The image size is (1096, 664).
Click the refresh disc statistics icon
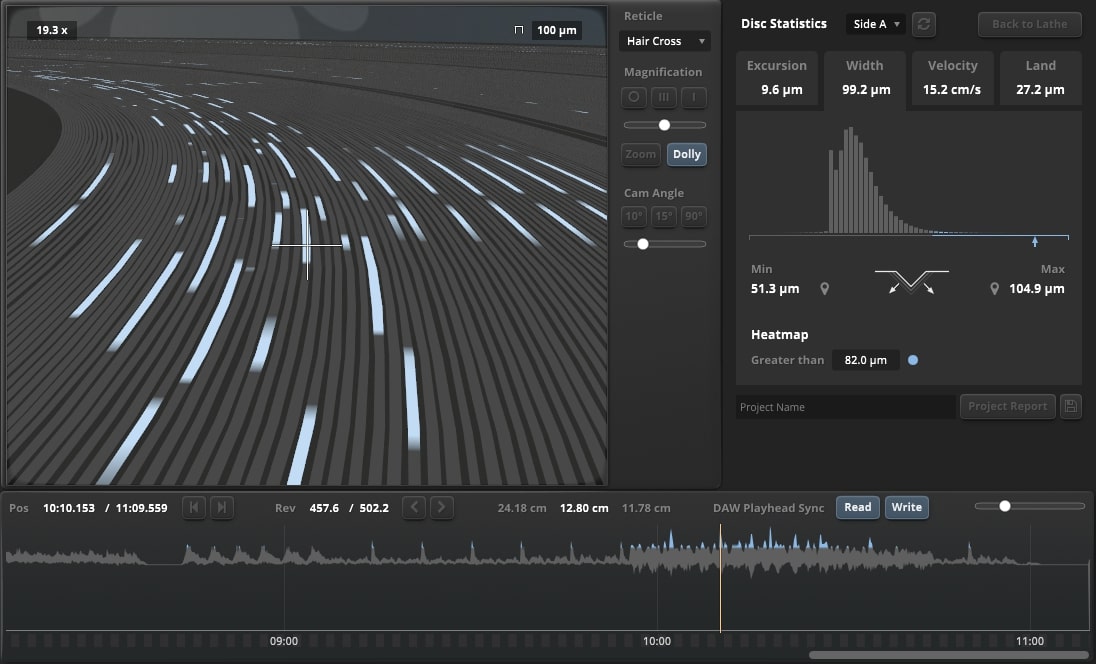924,24
